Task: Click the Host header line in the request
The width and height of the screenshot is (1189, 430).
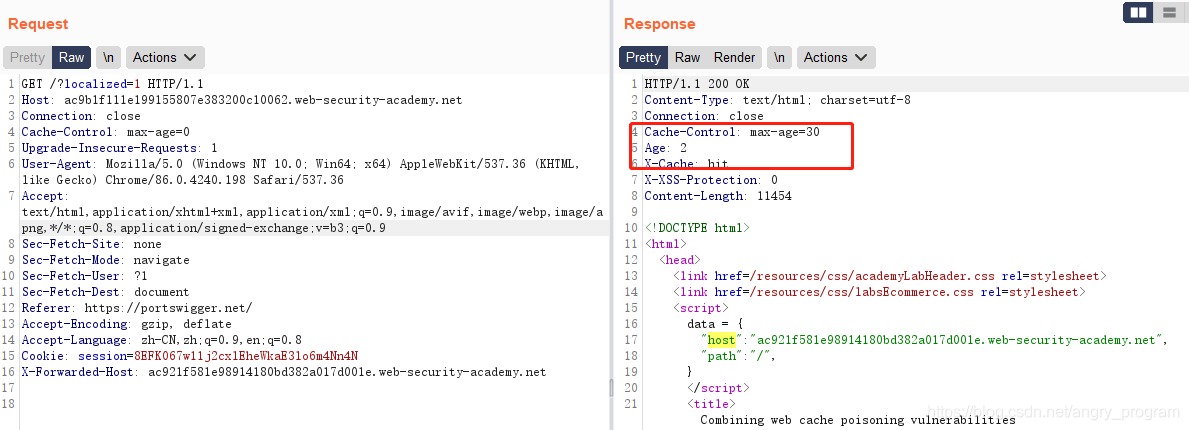Action: pos(242,100)
